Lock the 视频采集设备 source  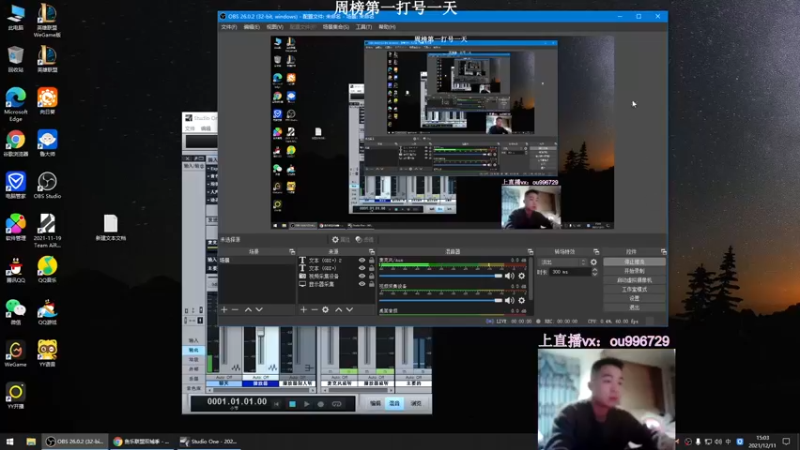(371, 276)
